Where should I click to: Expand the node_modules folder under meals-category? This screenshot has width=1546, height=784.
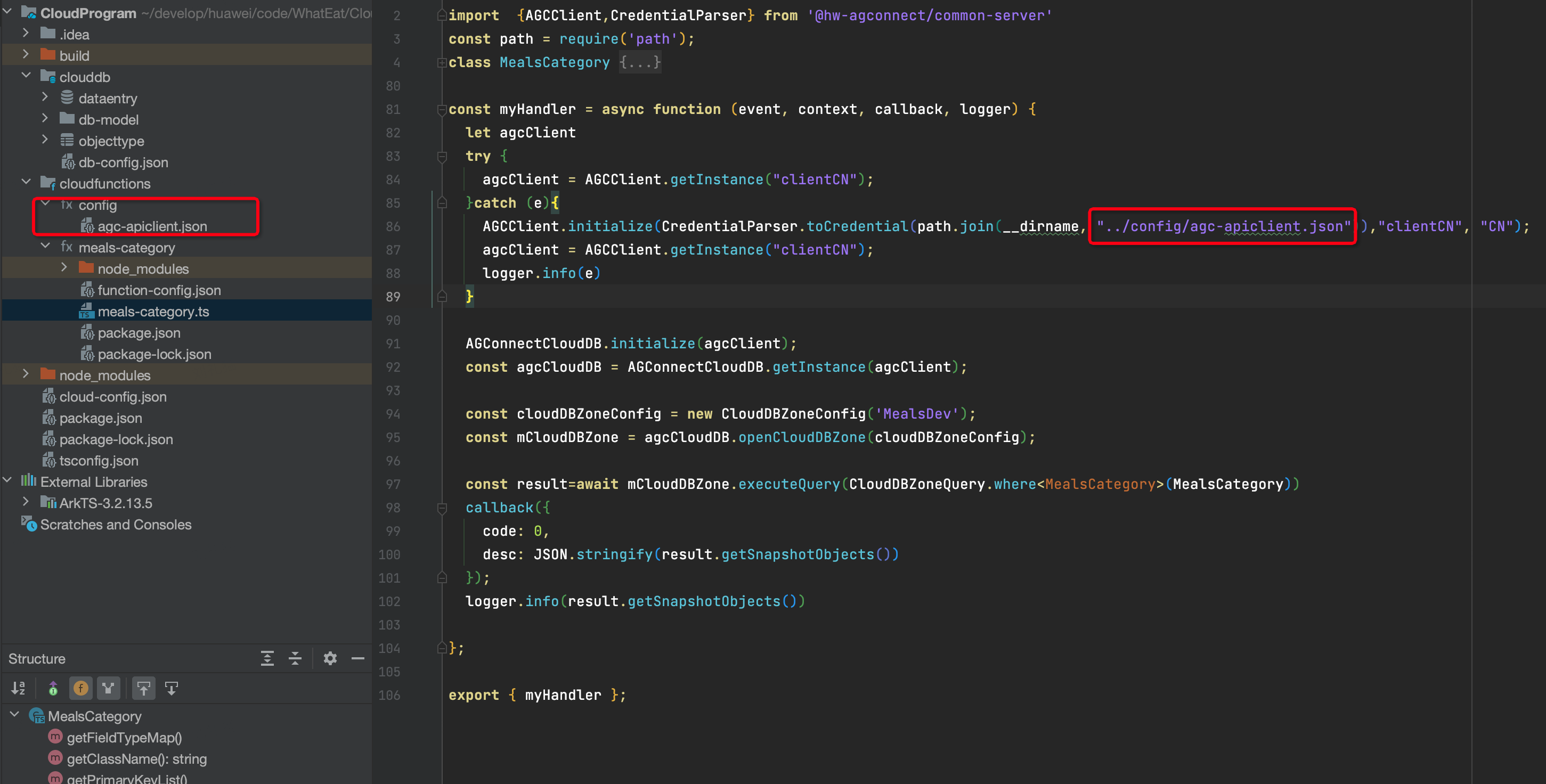[64, 268]
